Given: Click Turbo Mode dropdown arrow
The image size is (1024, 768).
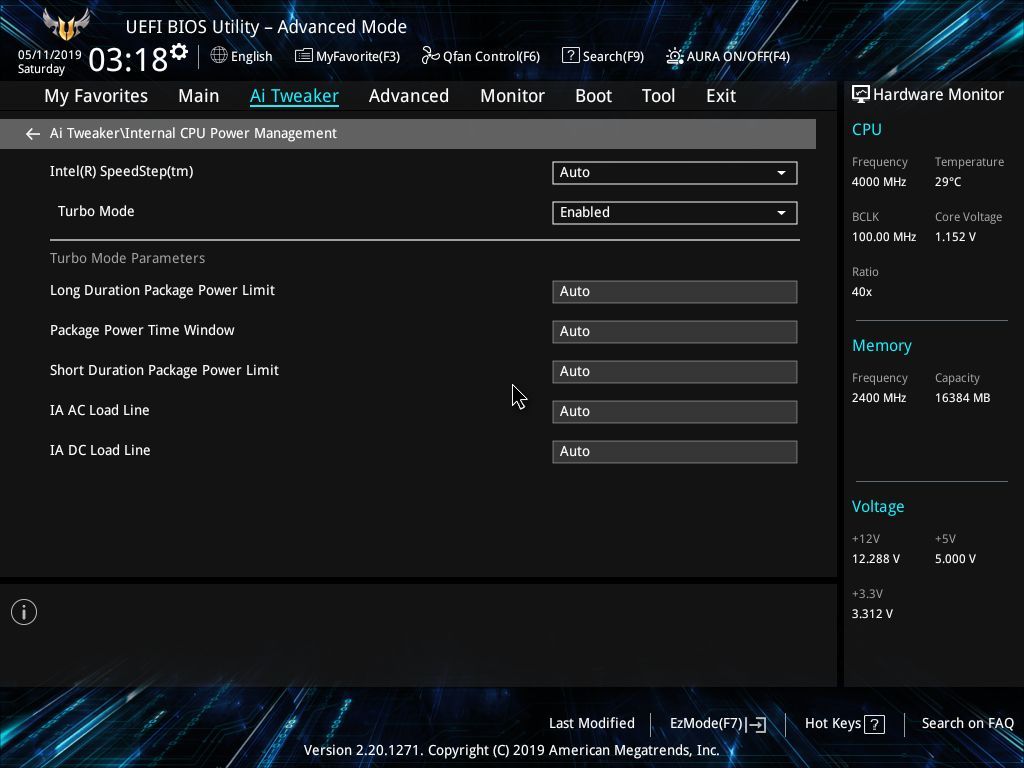Looking at the screenshot, I should [x=781, y=213].
